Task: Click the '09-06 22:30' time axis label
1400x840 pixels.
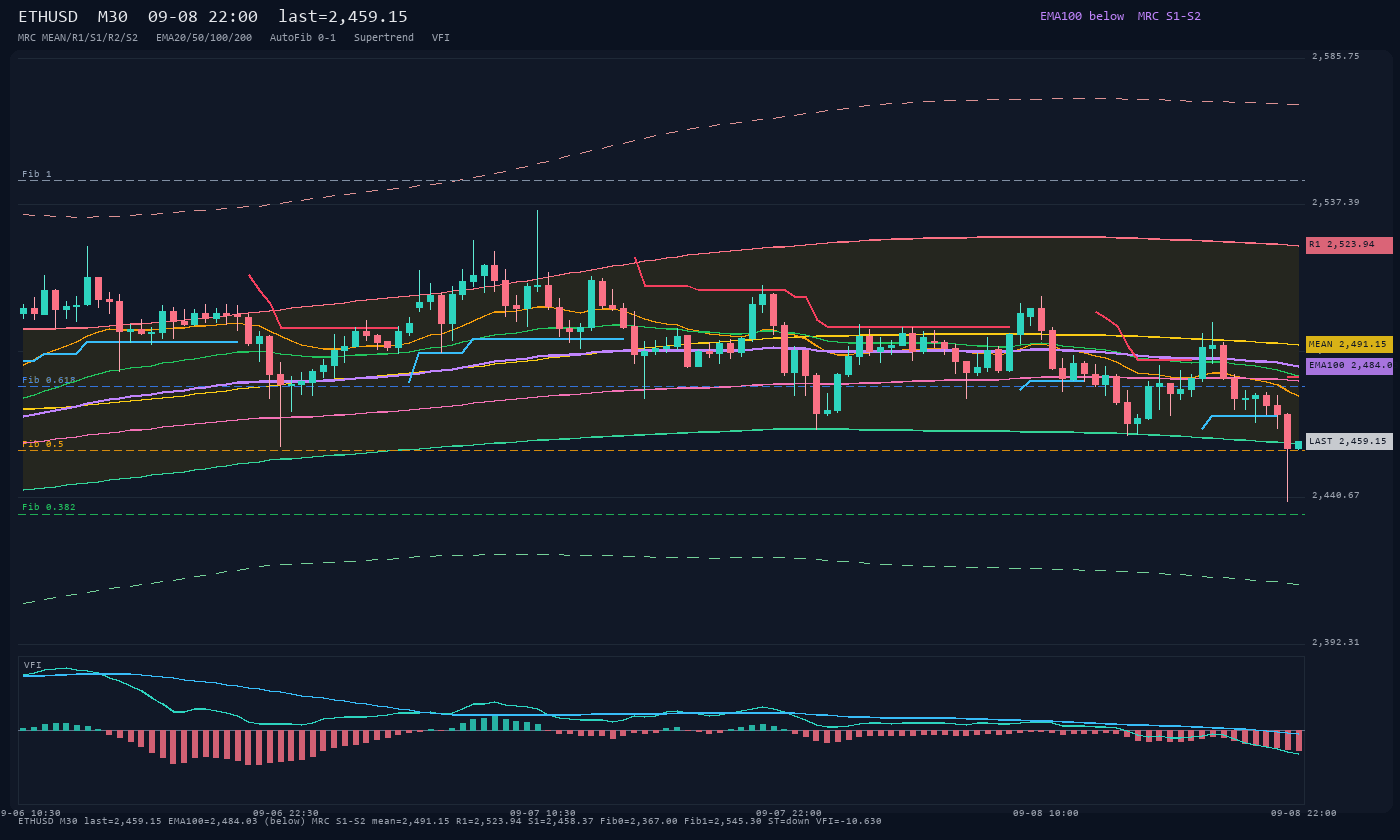Action: coord(286,813)
